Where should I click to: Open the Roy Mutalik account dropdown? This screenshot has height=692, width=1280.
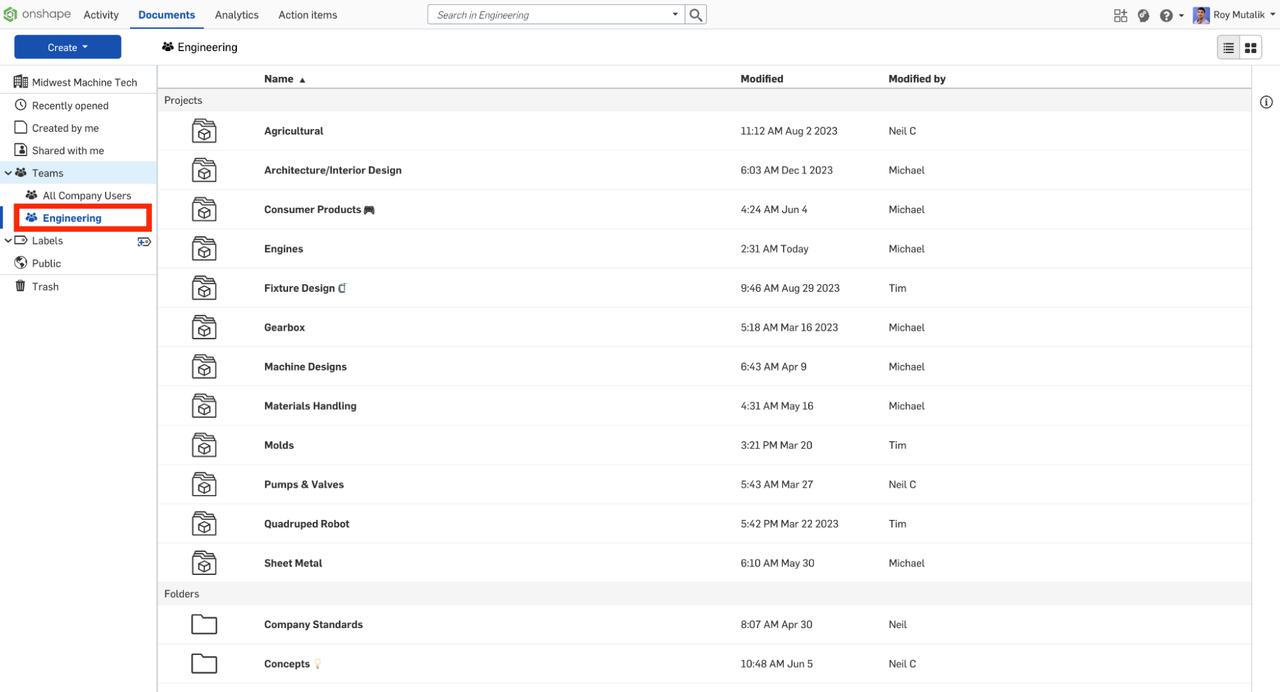pos(1234,14)
